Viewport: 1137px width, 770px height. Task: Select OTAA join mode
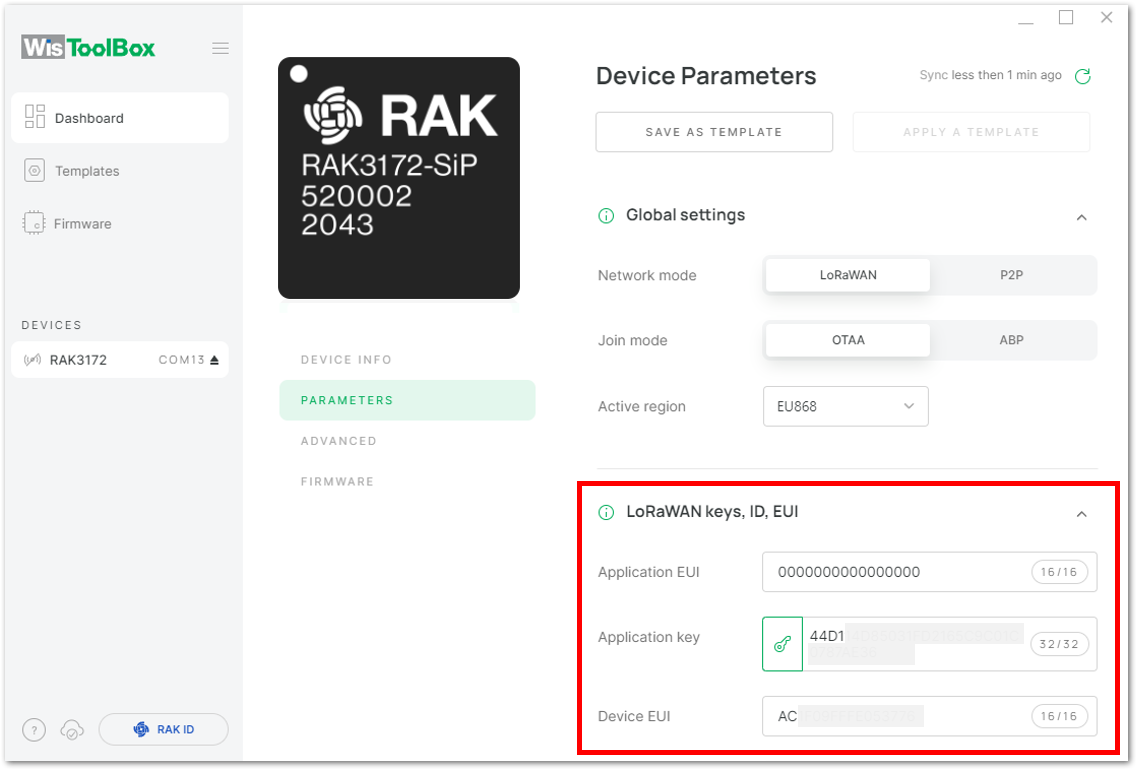pyautogui.click(x=848, y=340)
